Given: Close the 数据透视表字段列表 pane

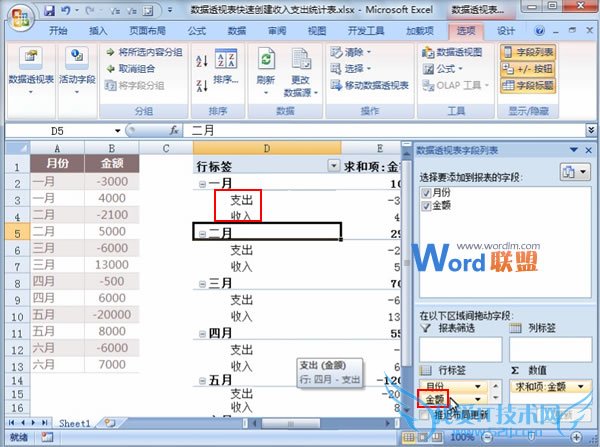Looking at the screenshot, I should [x=589, y=150].
